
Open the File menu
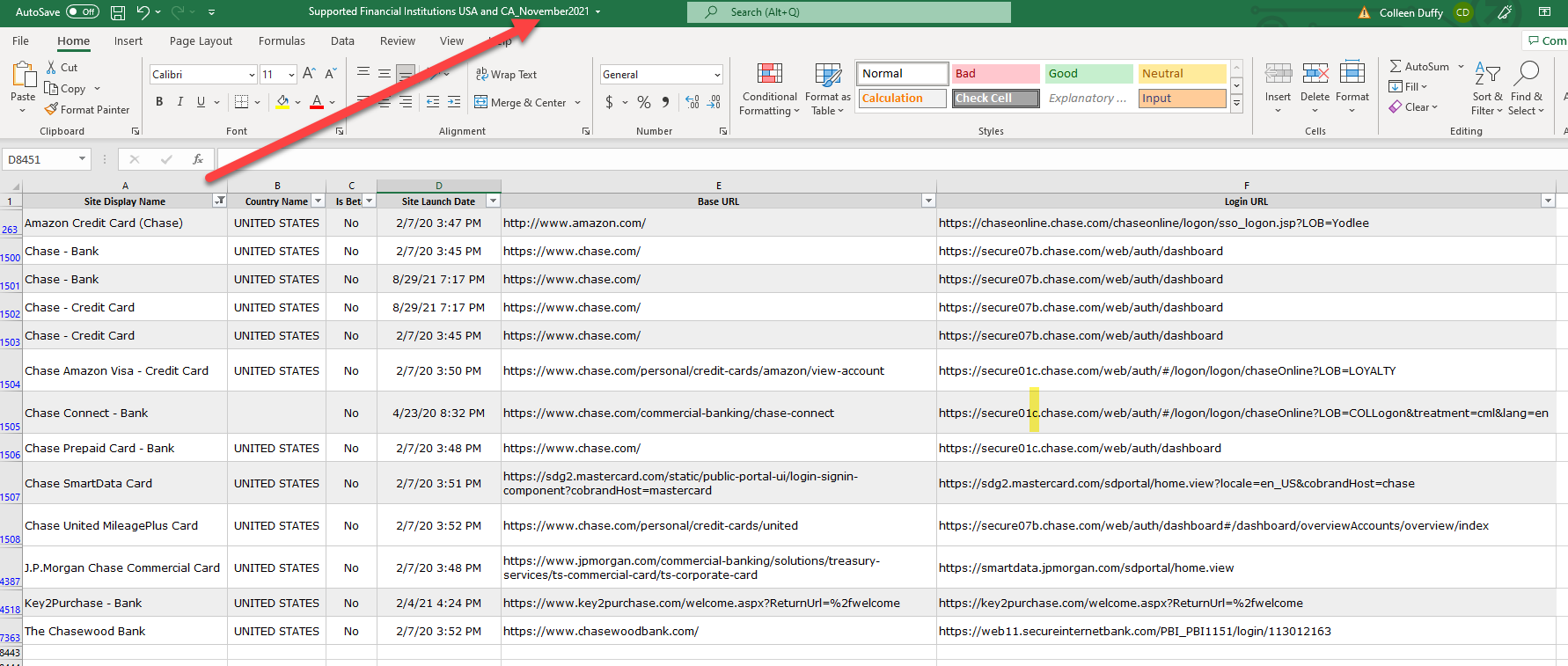[x=20, y=40]
